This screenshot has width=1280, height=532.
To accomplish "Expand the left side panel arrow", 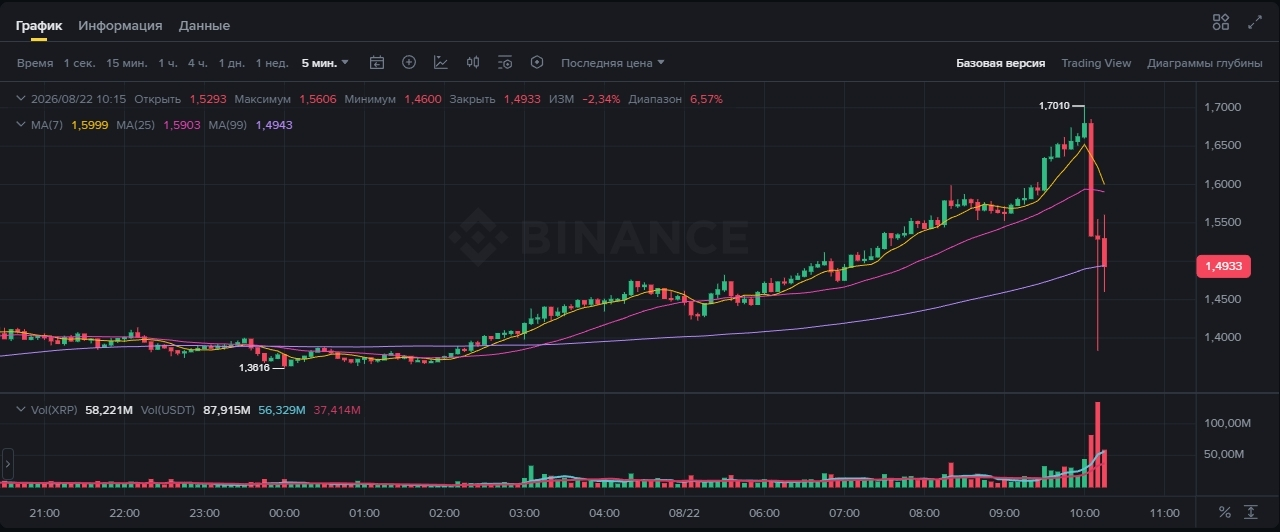I will click(8, 465).
